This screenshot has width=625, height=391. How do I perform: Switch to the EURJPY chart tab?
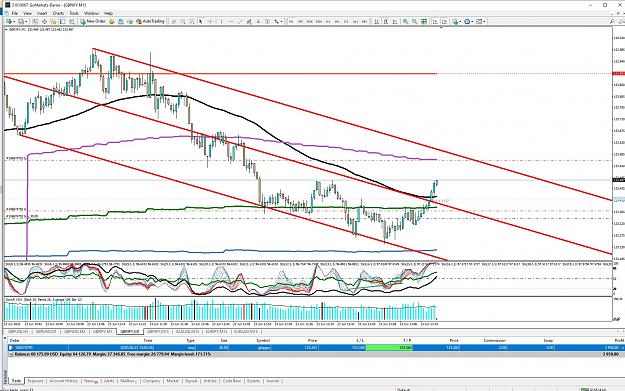(x=217, y=332)
